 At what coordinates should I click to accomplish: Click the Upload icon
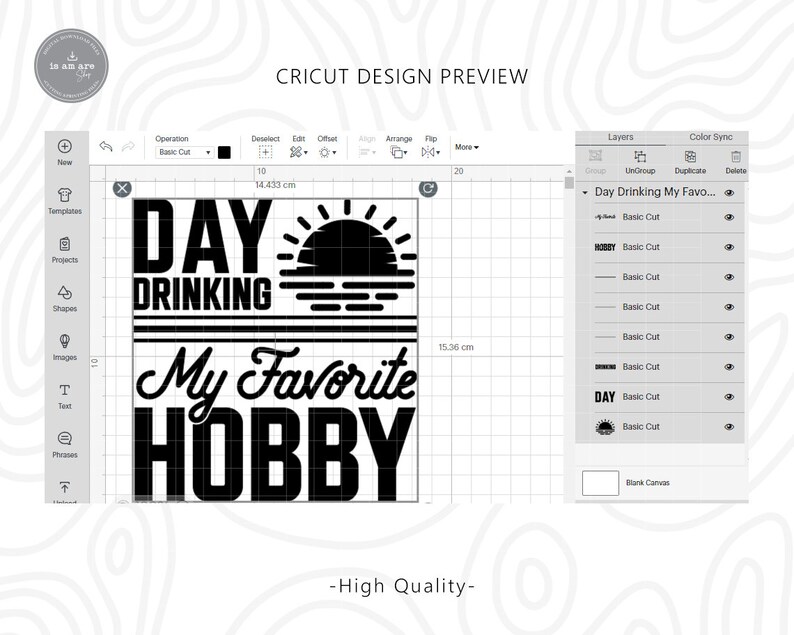point(64,487)
